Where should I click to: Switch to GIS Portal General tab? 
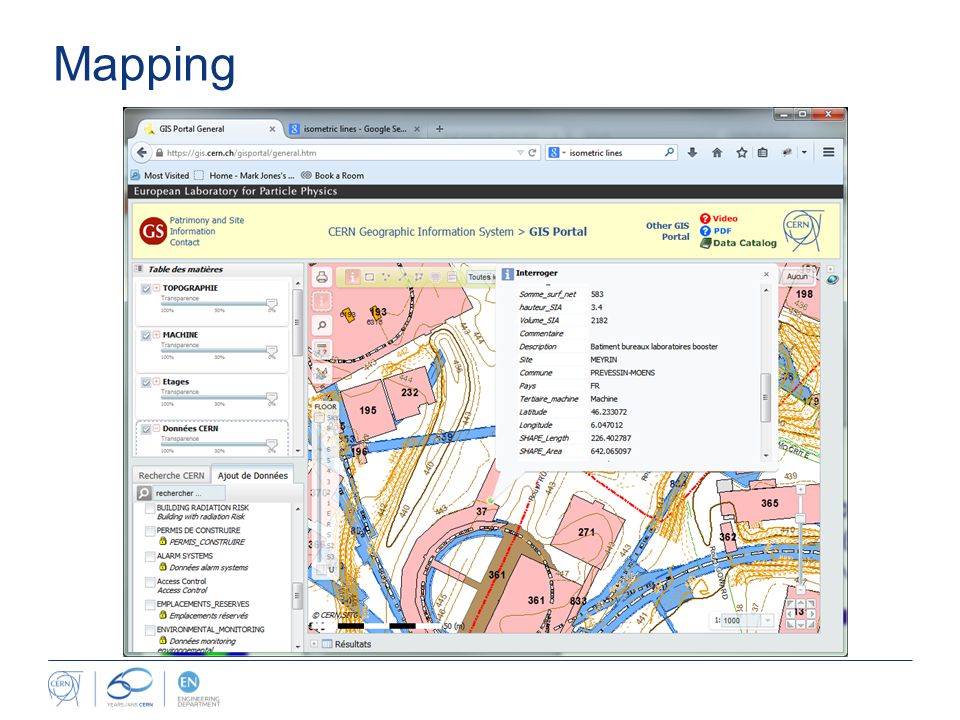click(x=209, y=129)
